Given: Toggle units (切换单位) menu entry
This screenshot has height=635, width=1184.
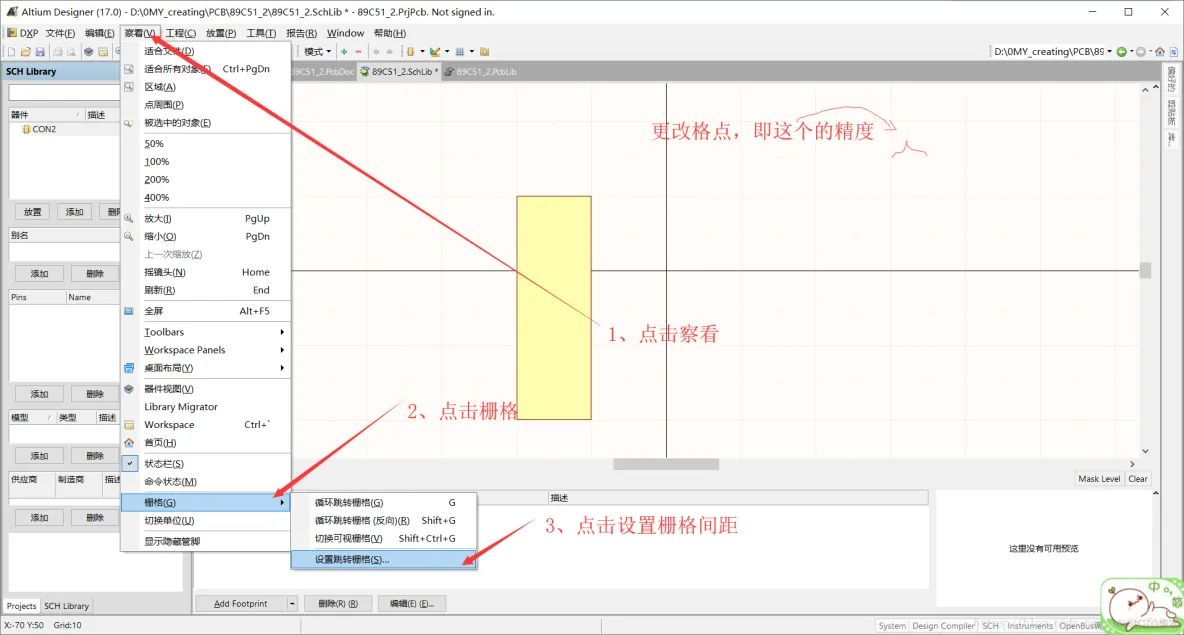Looking at the screenshot, I should point(205,520).
